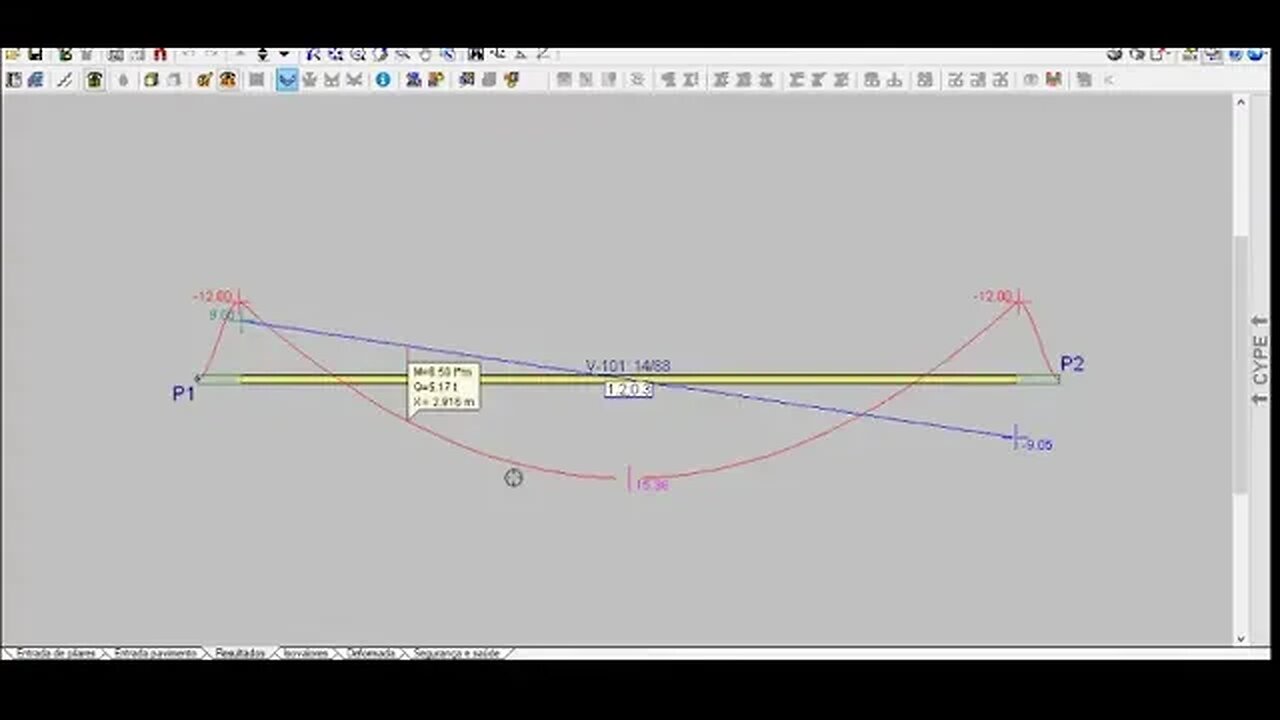The height and width of the screenshot is (720, 1280).
Task: Click the left chevron at toolbar end
Action: [x=1109, y=80]
